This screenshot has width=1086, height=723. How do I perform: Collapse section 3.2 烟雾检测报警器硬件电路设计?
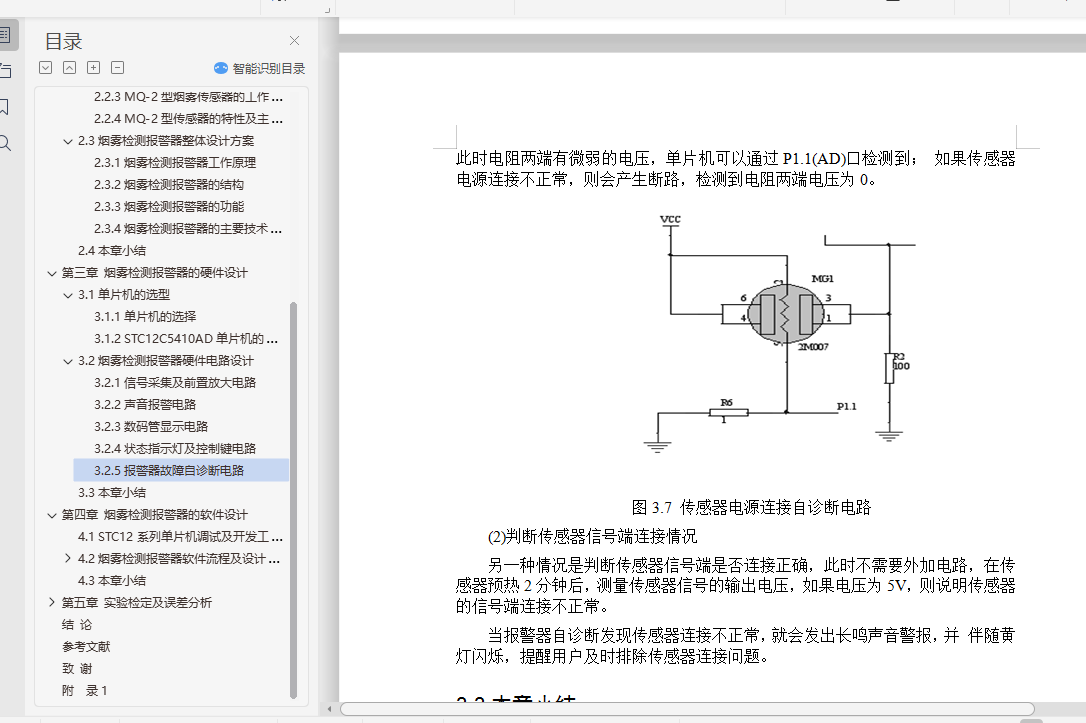pyautogui.click(x=68, y=361)
